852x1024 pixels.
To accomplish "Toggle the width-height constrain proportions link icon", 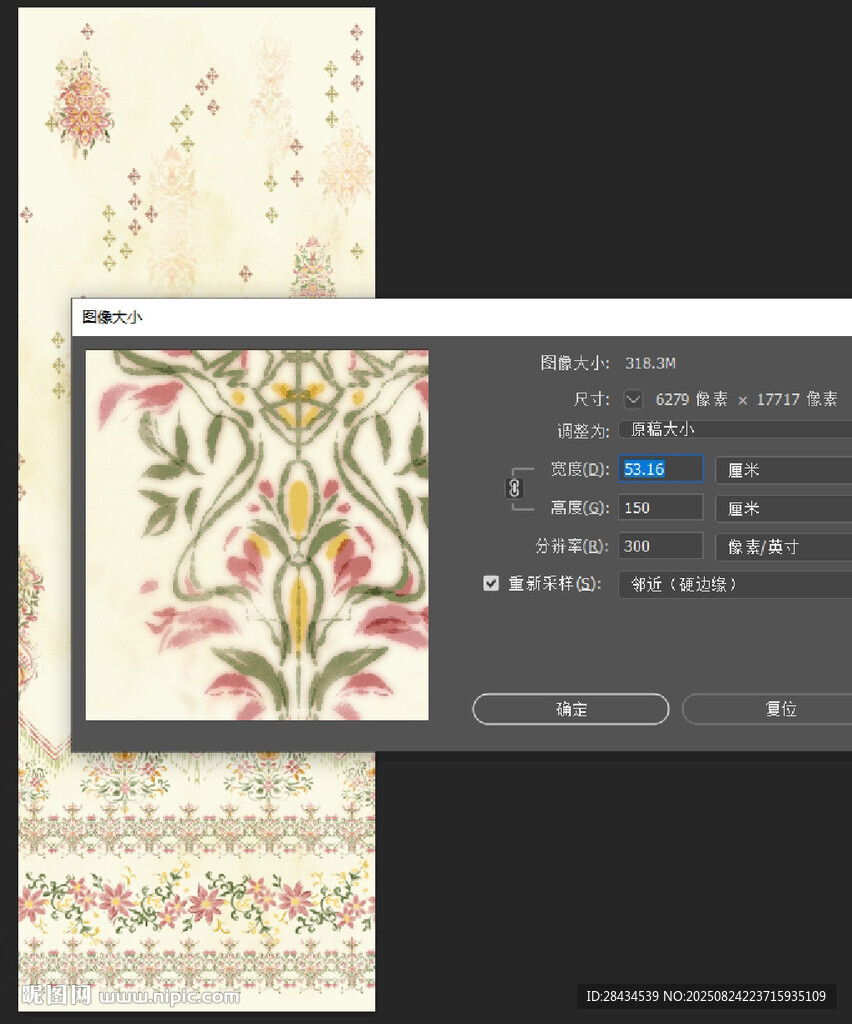I will [x=514, y=488].
